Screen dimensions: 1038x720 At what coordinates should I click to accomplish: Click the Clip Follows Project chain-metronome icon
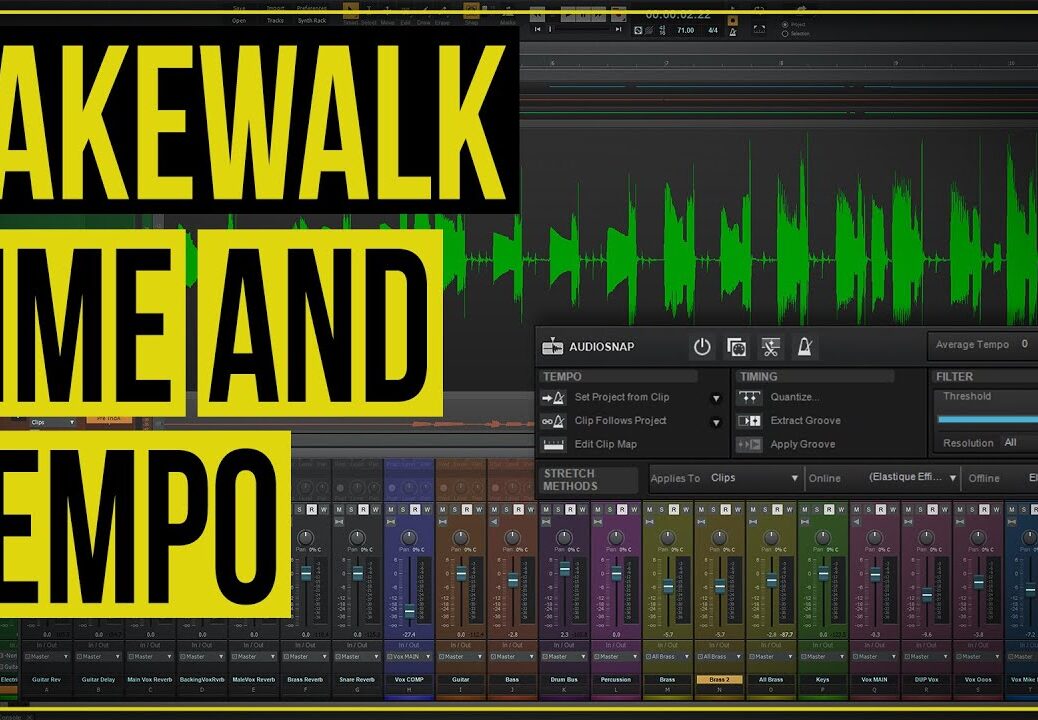(553, 421)
